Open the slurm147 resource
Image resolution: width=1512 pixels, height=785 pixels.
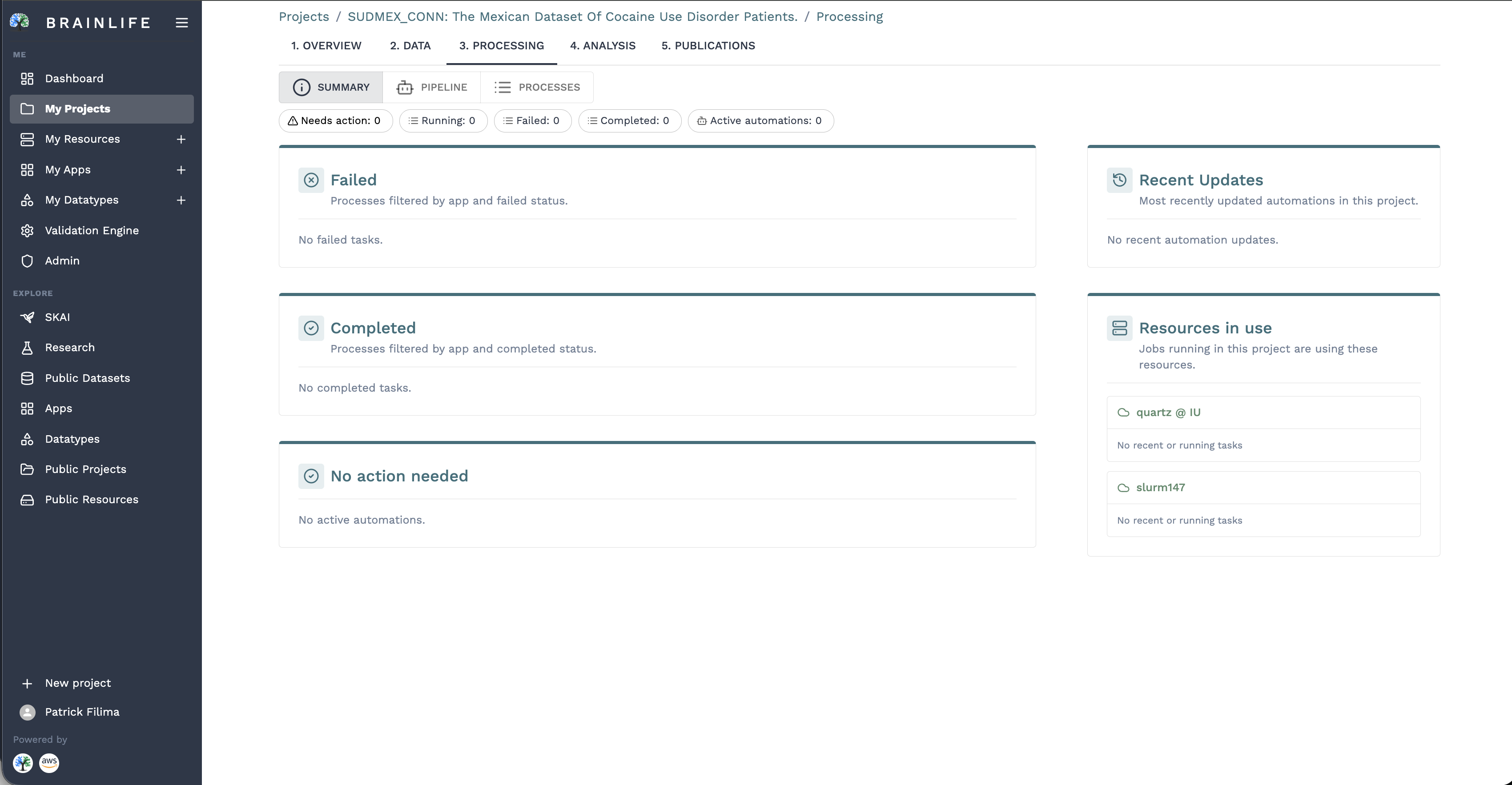pos(1160,488)
